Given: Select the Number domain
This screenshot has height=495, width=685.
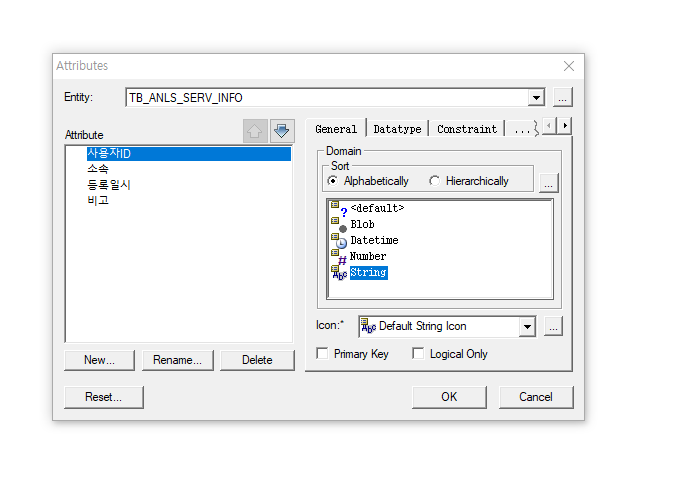Looking at the screenshot, I should pyautogui.click(x=368, y=256).
